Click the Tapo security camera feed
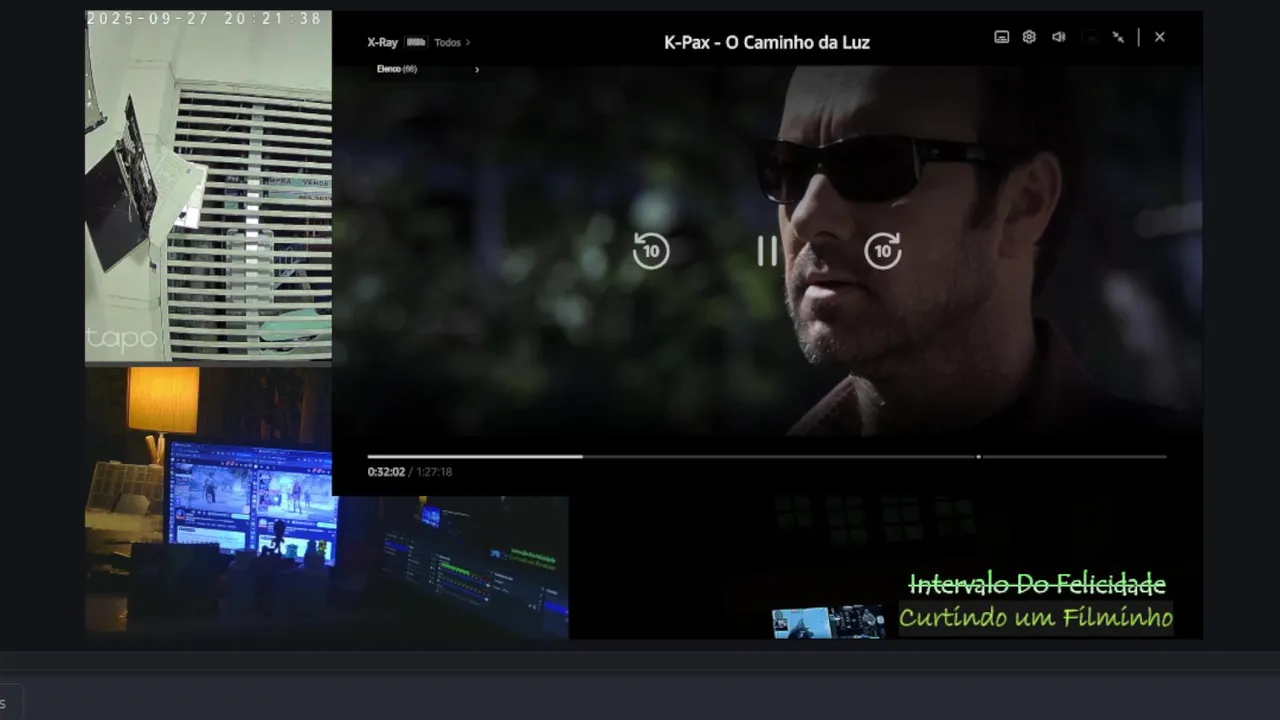Image resolution: width=1280 pixels, height=720 pixels. [x=208, y=186]
